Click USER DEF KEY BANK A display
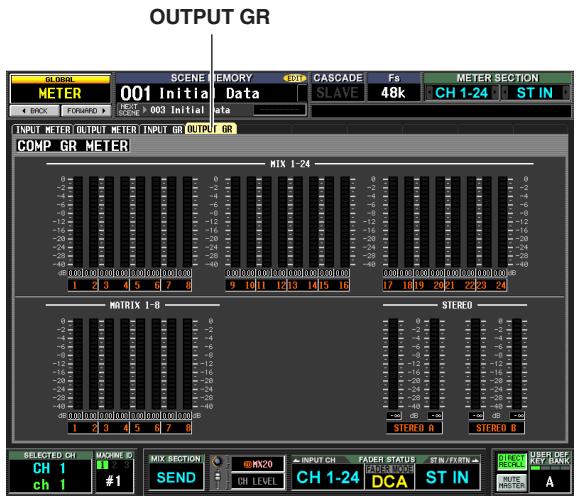576x498 pixels. [550, 481]
